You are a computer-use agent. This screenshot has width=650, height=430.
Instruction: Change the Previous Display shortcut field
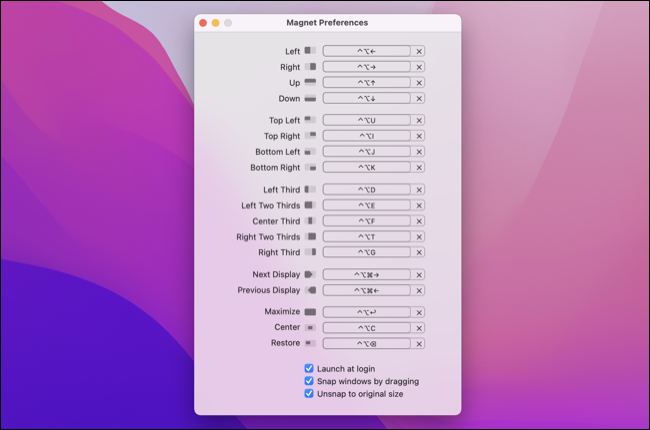tap(367, 291)
